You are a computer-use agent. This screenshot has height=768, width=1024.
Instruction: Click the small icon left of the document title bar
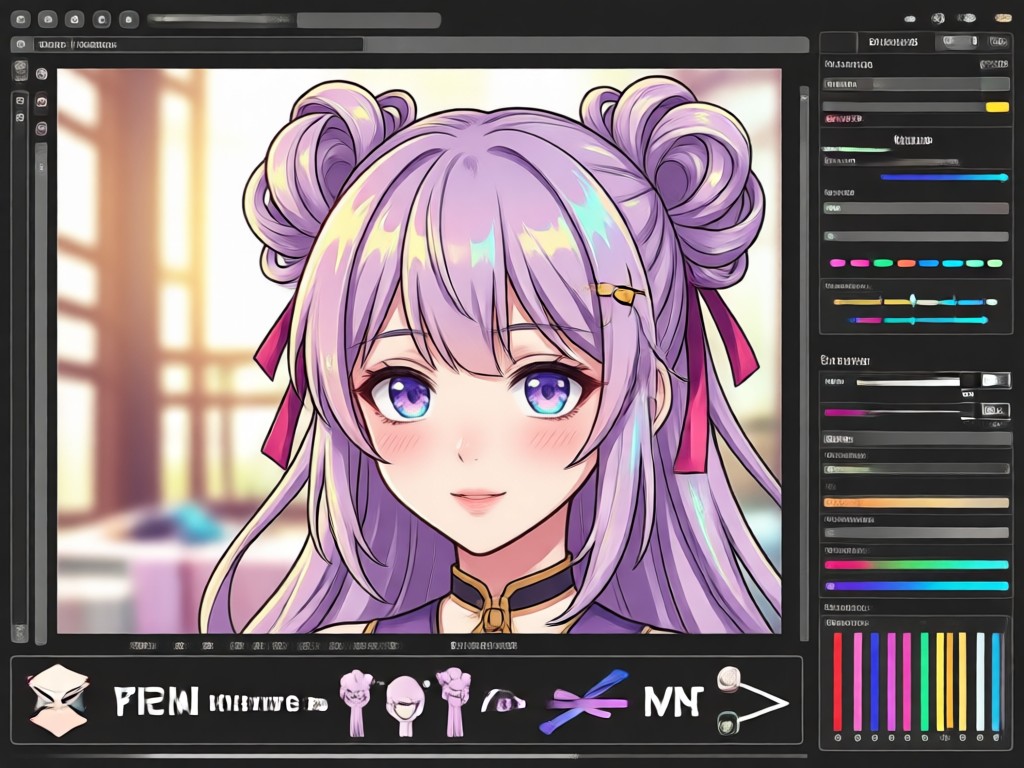[22, 44]
